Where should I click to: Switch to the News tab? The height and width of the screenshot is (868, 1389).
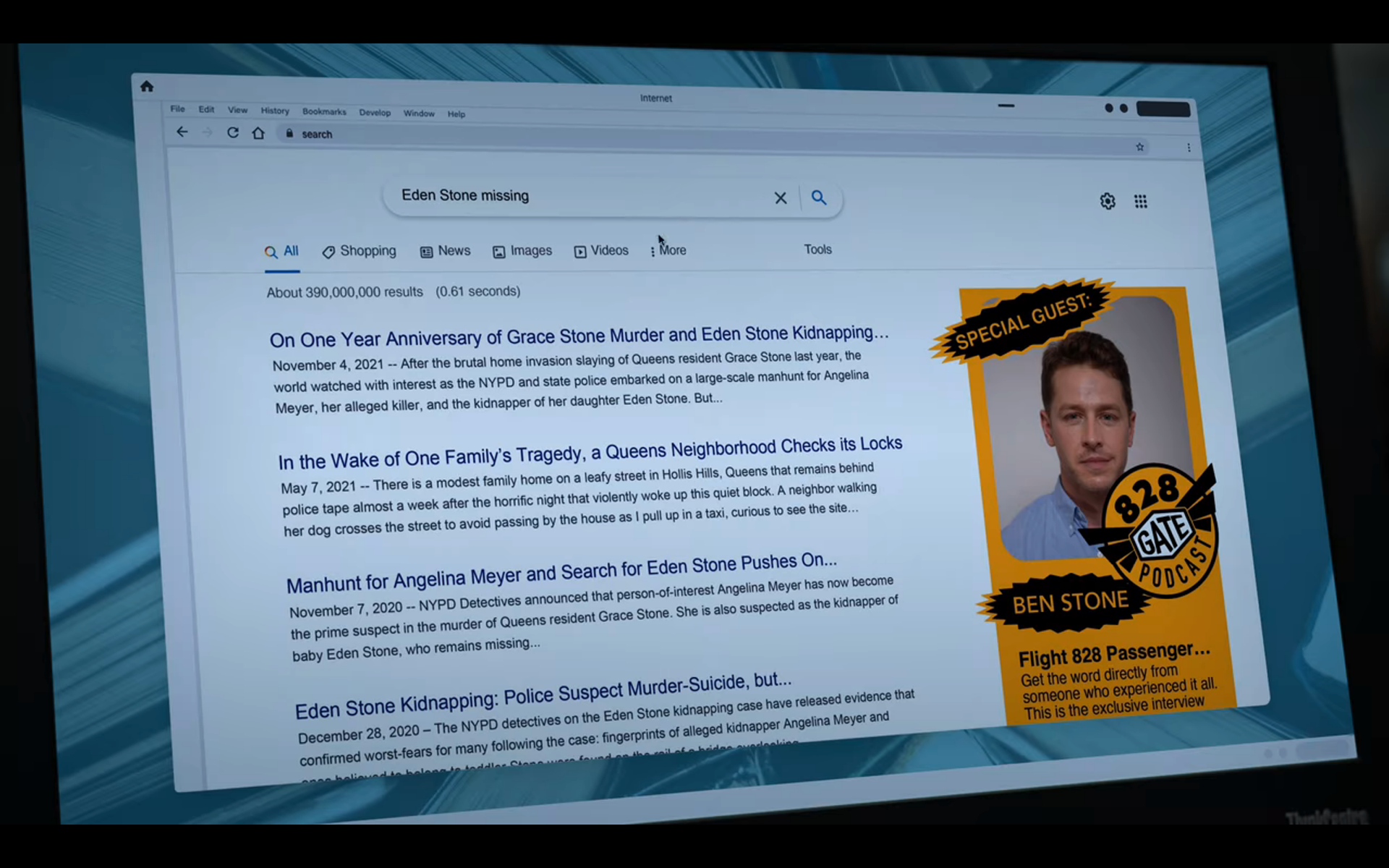[x=446, y=251]
